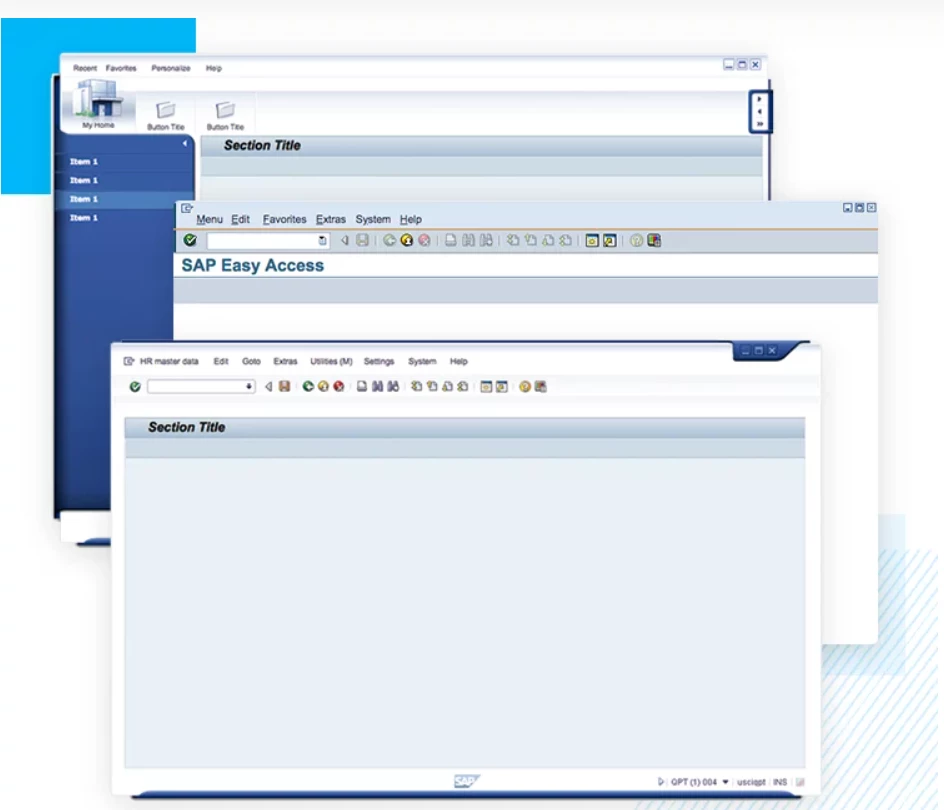Open Utilities (M) menu
The image size is (944, 810).
click(x=331, y=361)
